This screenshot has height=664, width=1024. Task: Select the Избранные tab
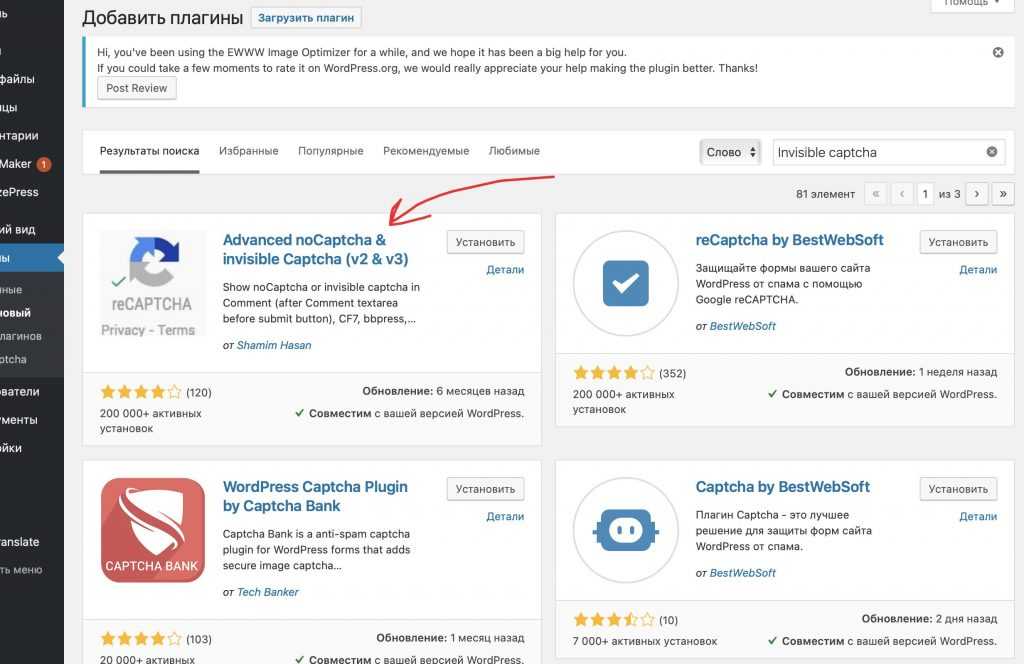click(248, 151)
